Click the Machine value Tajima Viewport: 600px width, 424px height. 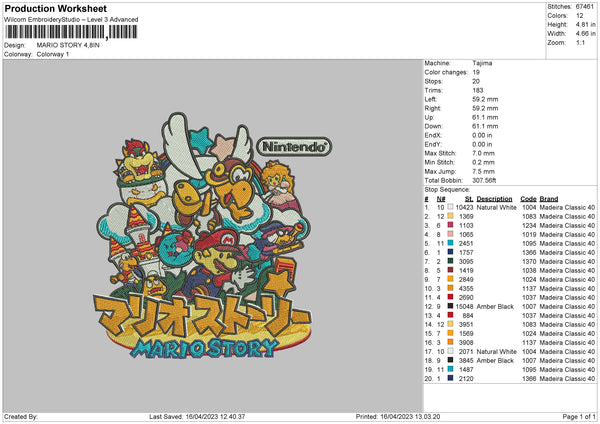(482, 63)
